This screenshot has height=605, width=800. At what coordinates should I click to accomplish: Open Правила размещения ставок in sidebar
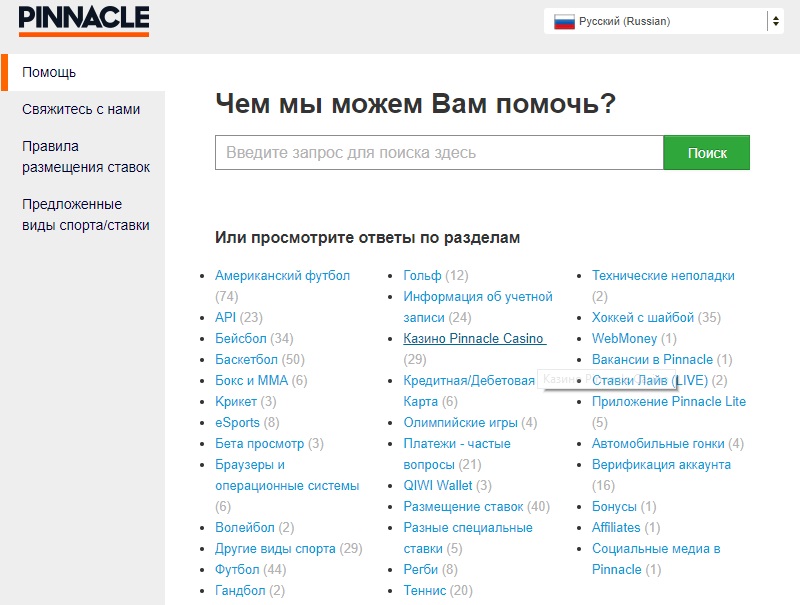click(86, 157)
